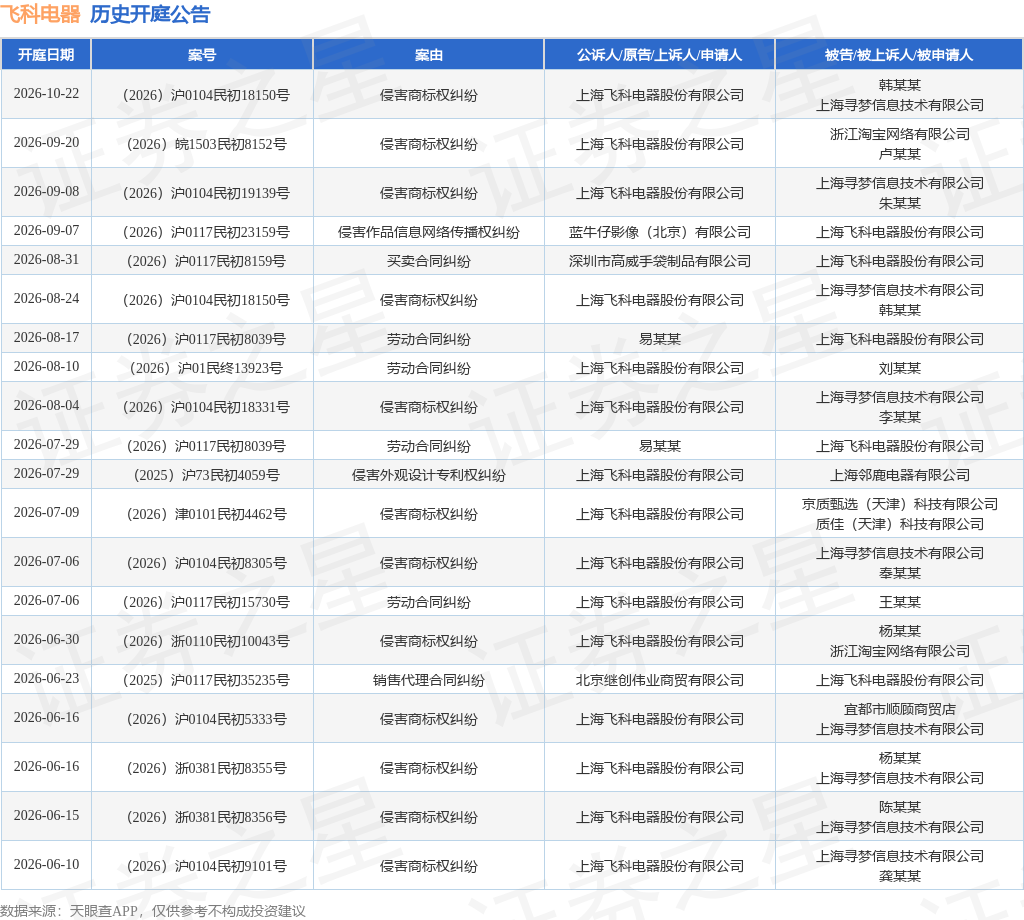This screenshot has width=1024, height=920.
Task: Click defendant 京质甄选（天津）科技有限公司
Action: coord(899,504)
